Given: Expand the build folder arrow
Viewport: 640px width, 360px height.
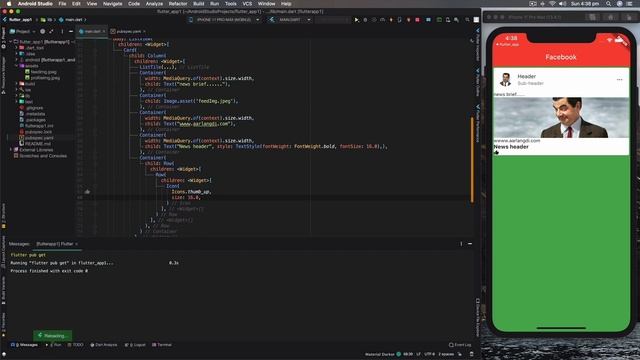Looking at the screenshot, I should pos(17,84).
